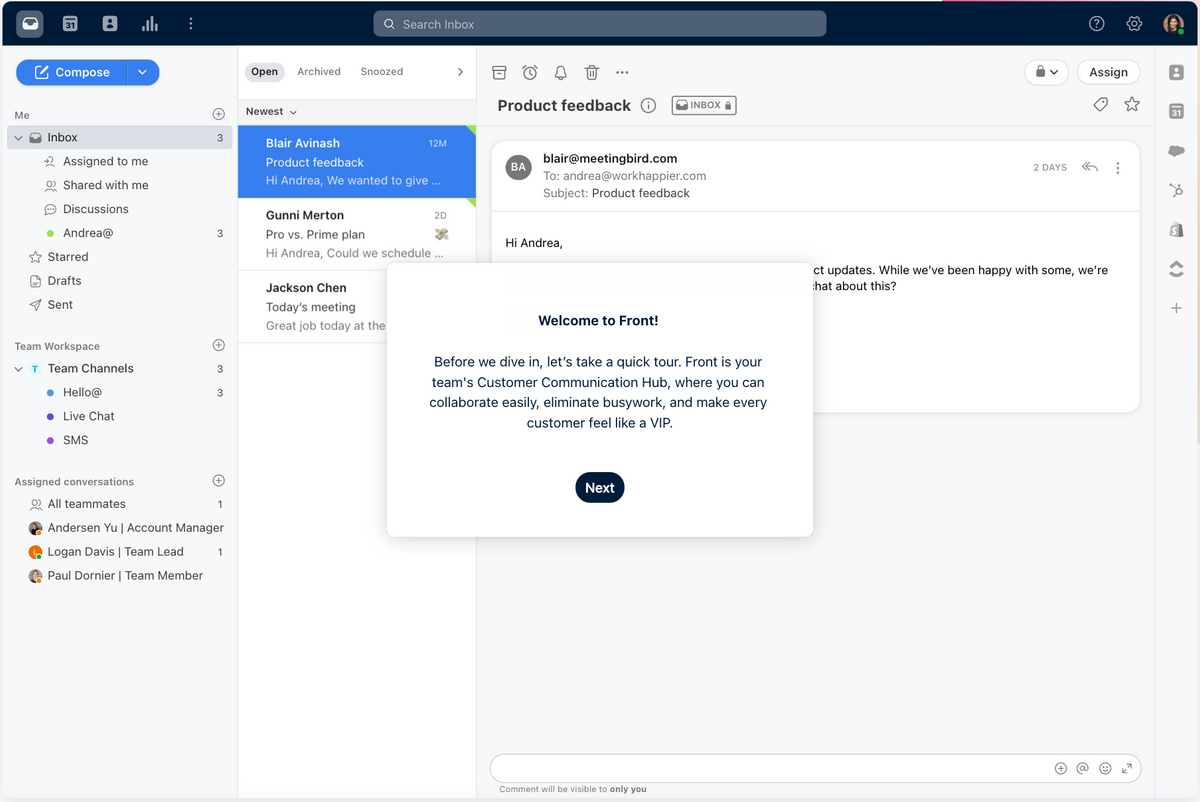This screenshot has height=802, width=1200.
Task: Click the Search Inbox field
Action: point(600,24)
